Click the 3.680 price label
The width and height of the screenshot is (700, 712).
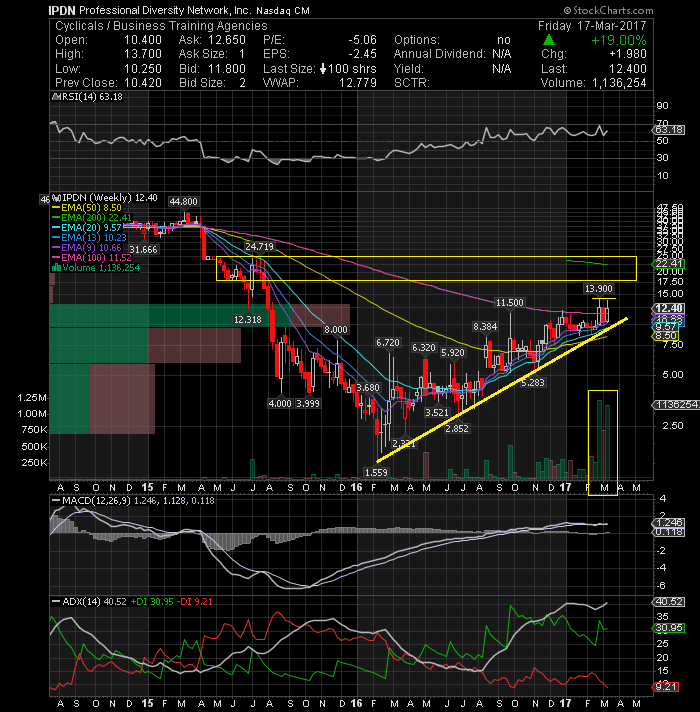tap(368, 388)
